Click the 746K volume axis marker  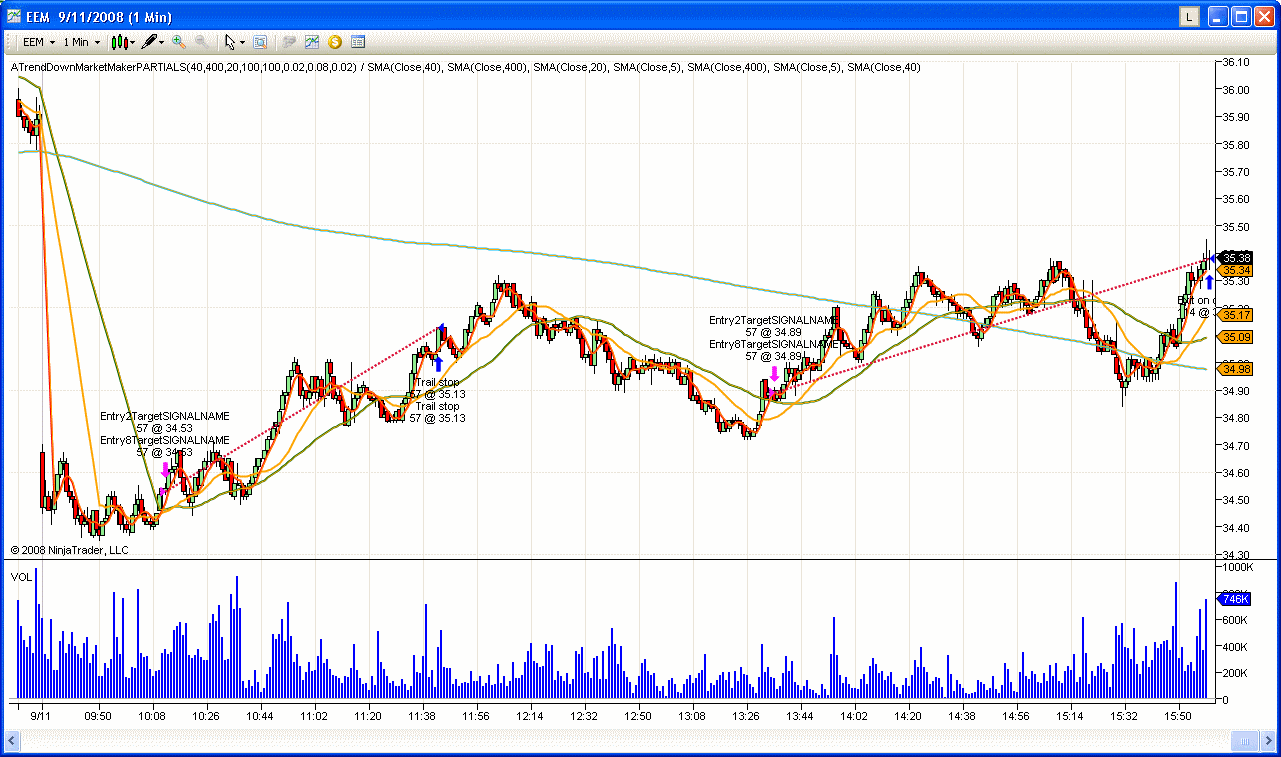click(x=1234, y=599)
